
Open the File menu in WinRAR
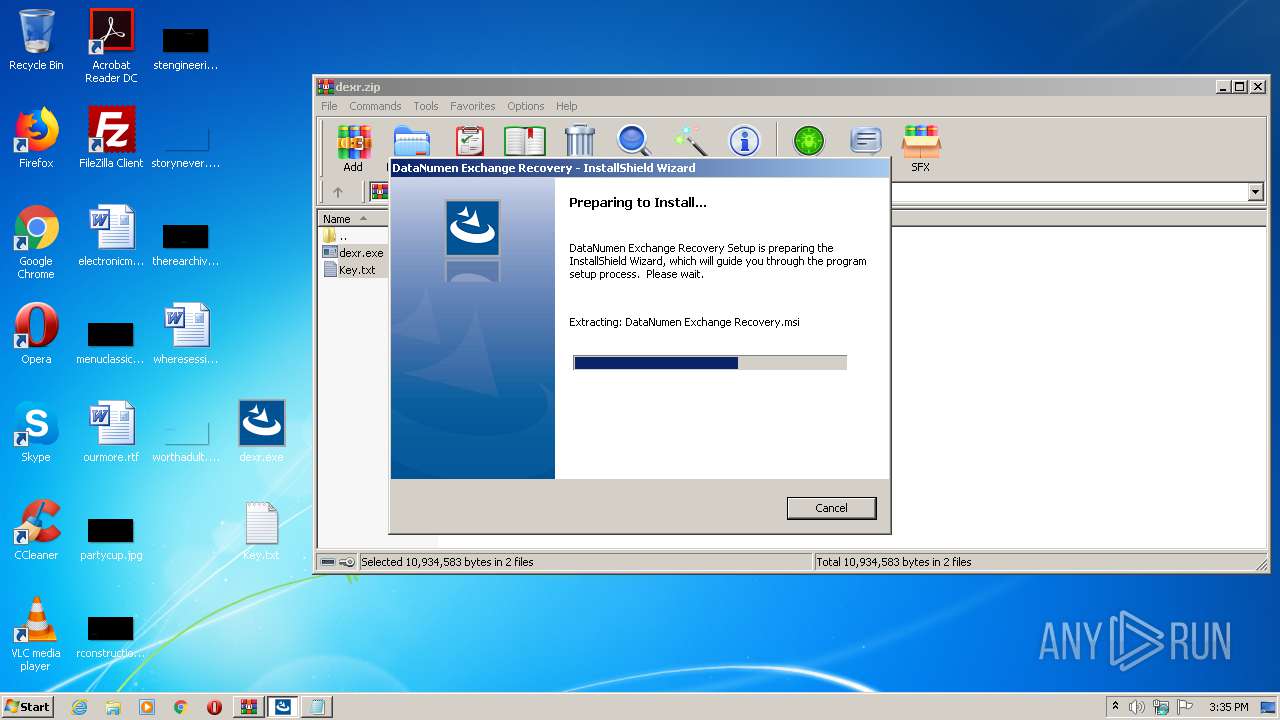329,106
